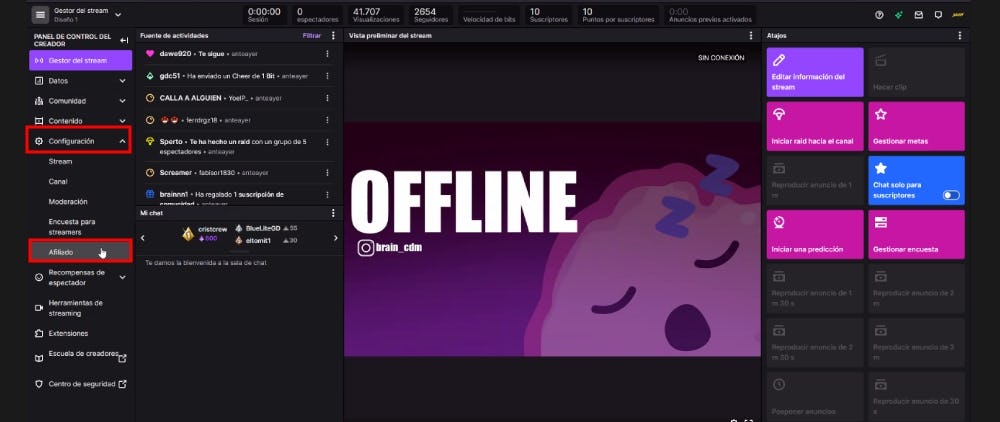Open options for CALLA A ALGUIEN event
Screen dimensions: 1000x422
[x=327, y=98]
